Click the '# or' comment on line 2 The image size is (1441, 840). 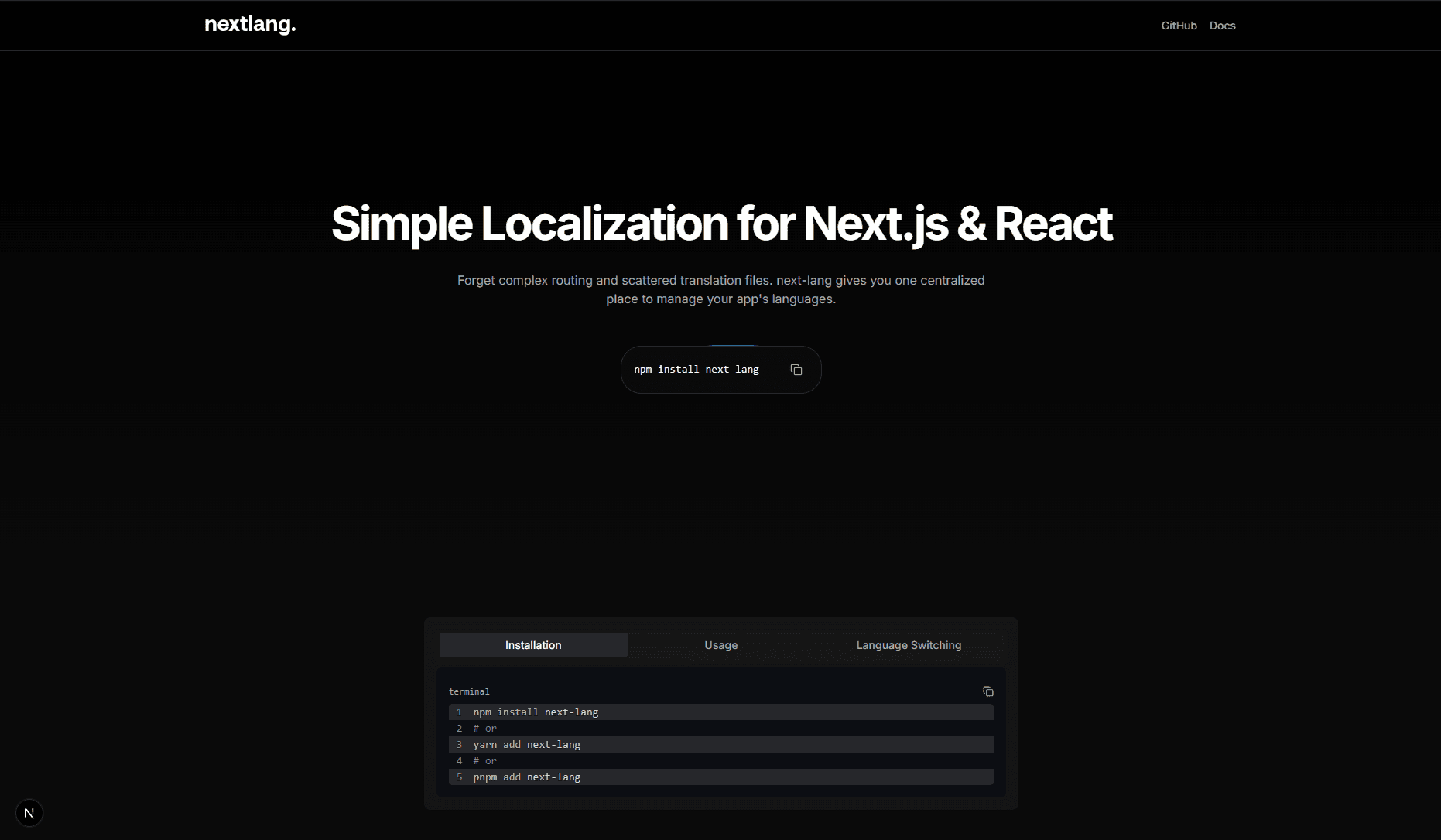coord(484,729)
